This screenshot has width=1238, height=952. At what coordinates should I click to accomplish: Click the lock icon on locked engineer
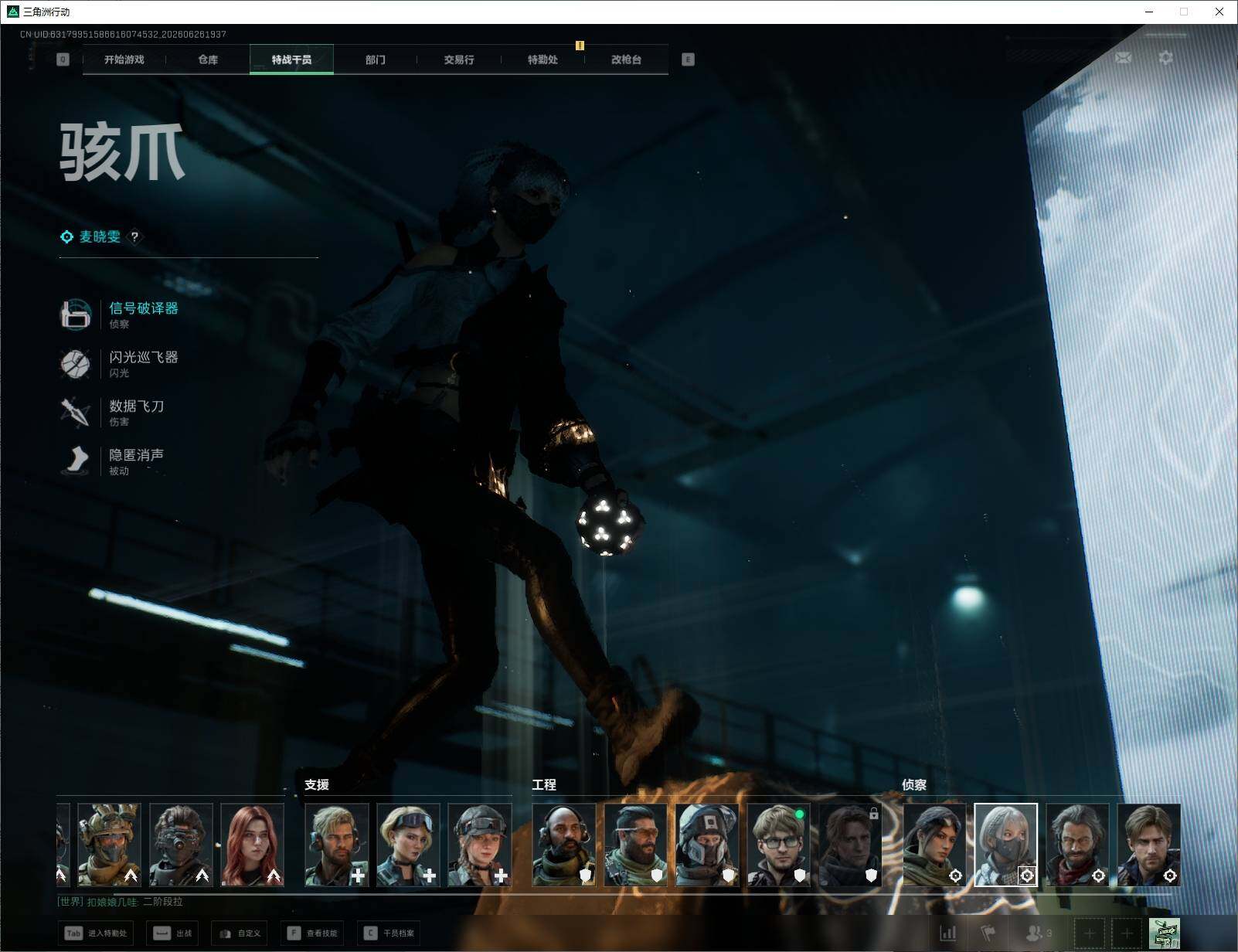pos(874,813)
